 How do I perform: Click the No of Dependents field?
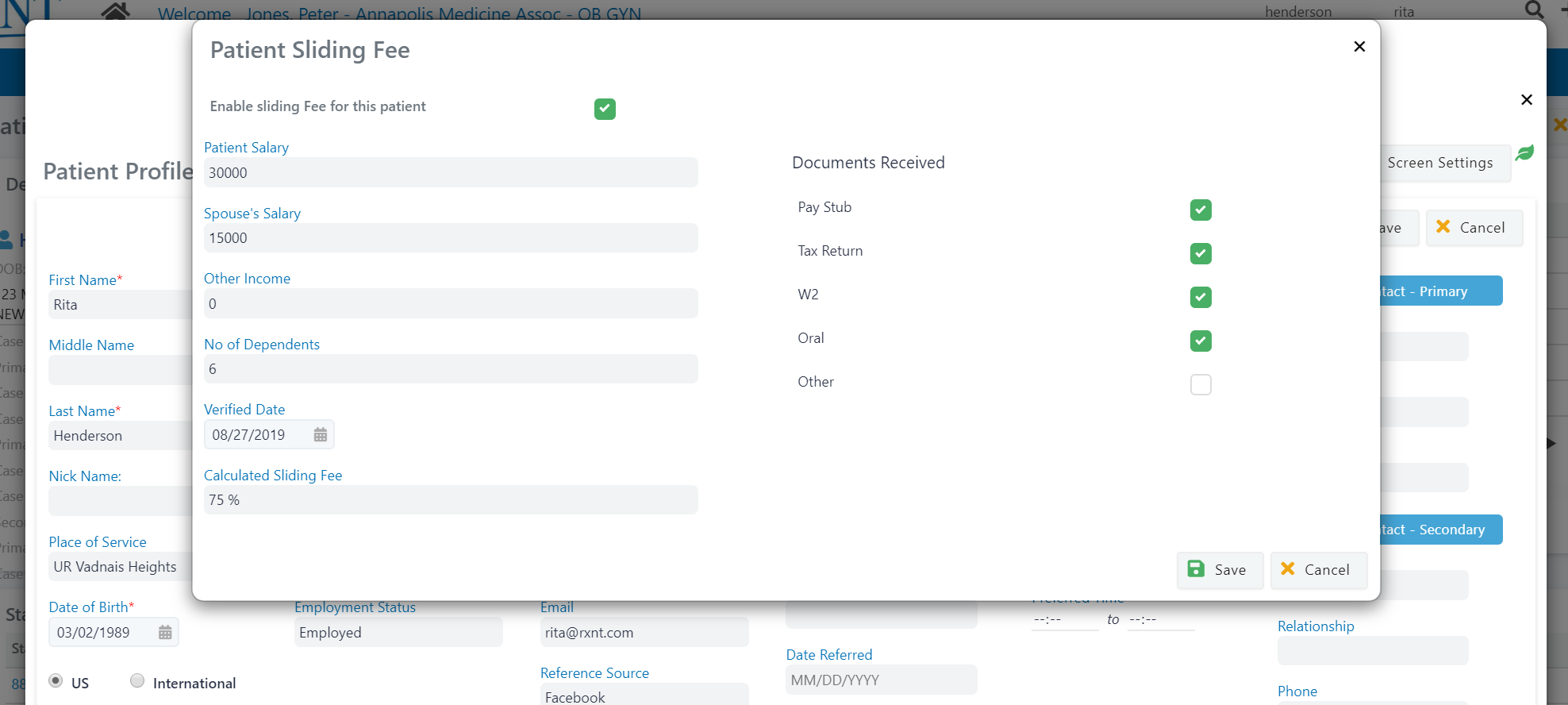pyautogui.click(x=450, y=369)
